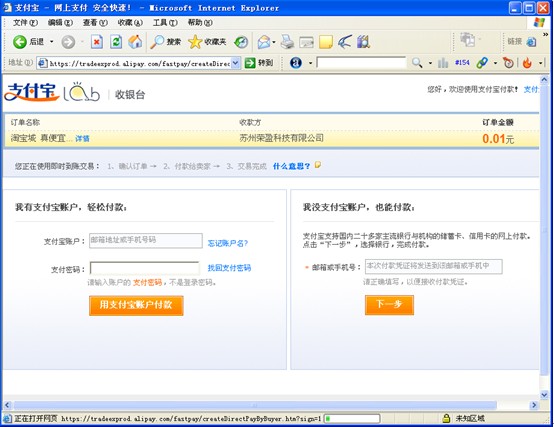Click the 未知区域 zone status text
The image size is (554, 427).
click(470, 419)
